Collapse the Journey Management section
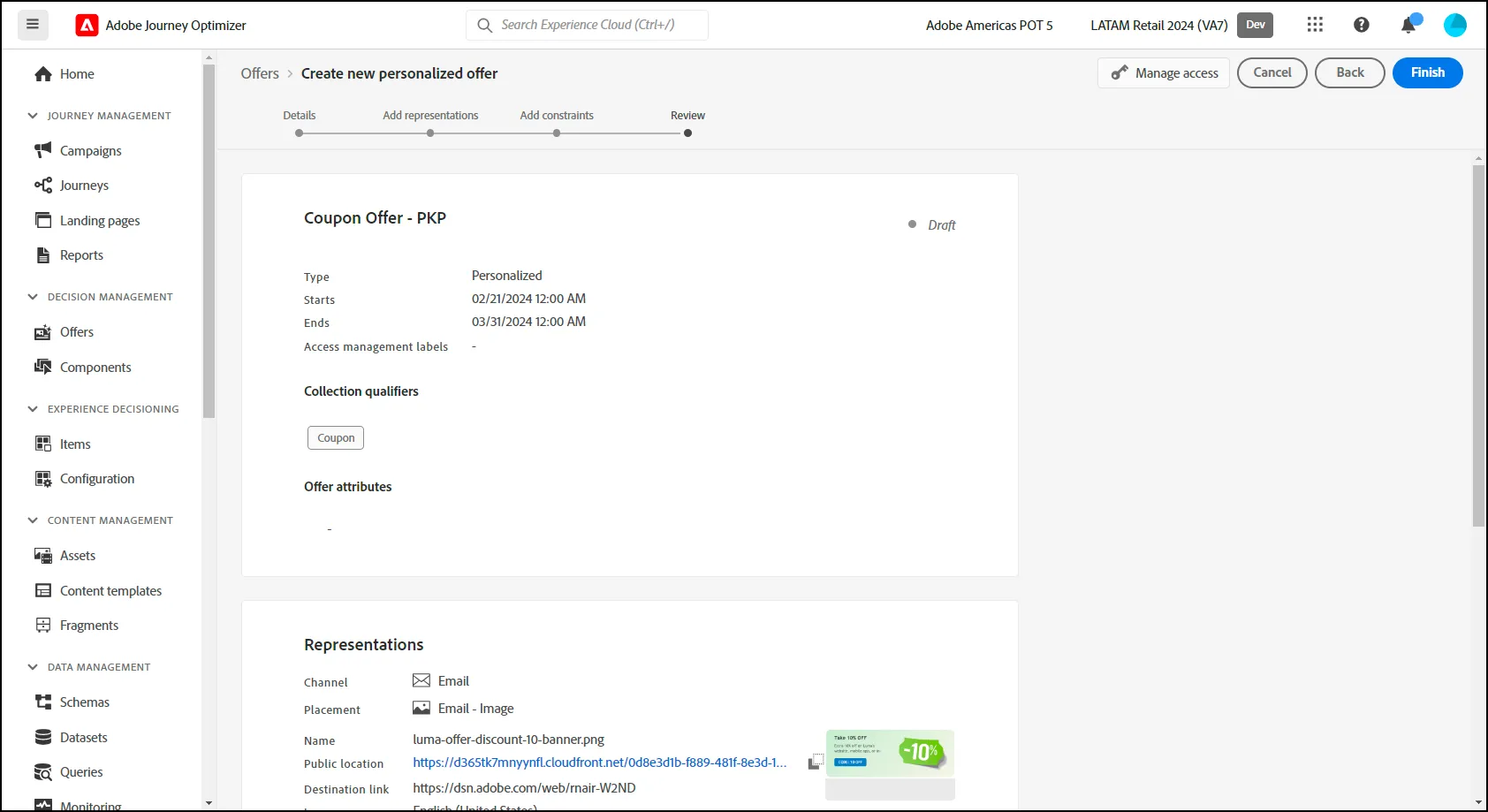 pos(33,116)
